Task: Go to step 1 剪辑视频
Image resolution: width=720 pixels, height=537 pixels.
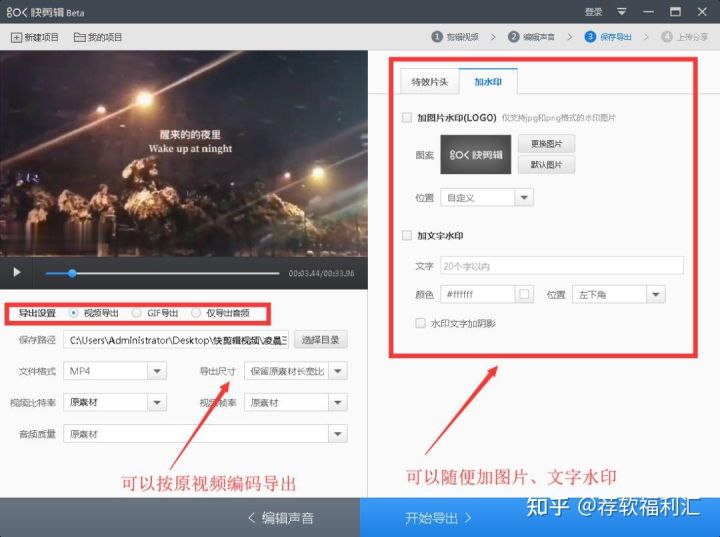Action: click(455, 37)
